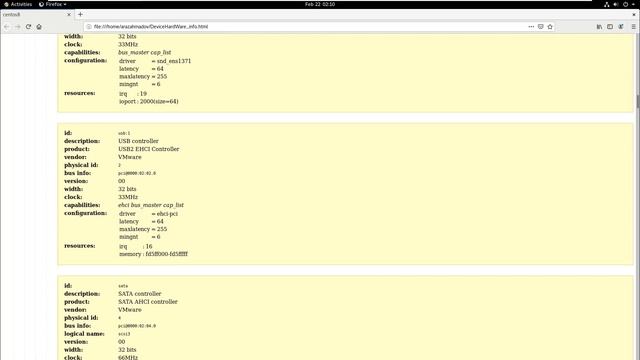Select the centos8 browser tab

point(37,14)
